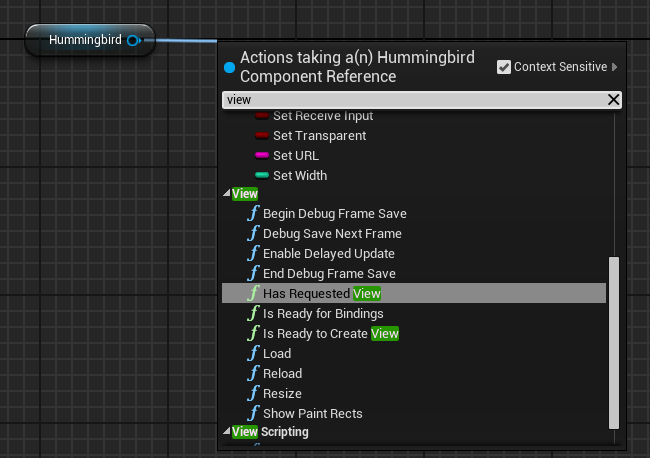The height and width of the screenshot is (458, 650).
Task: Choose the Set Transparent action
Action: pyautogui.click(x=320, y=136)
